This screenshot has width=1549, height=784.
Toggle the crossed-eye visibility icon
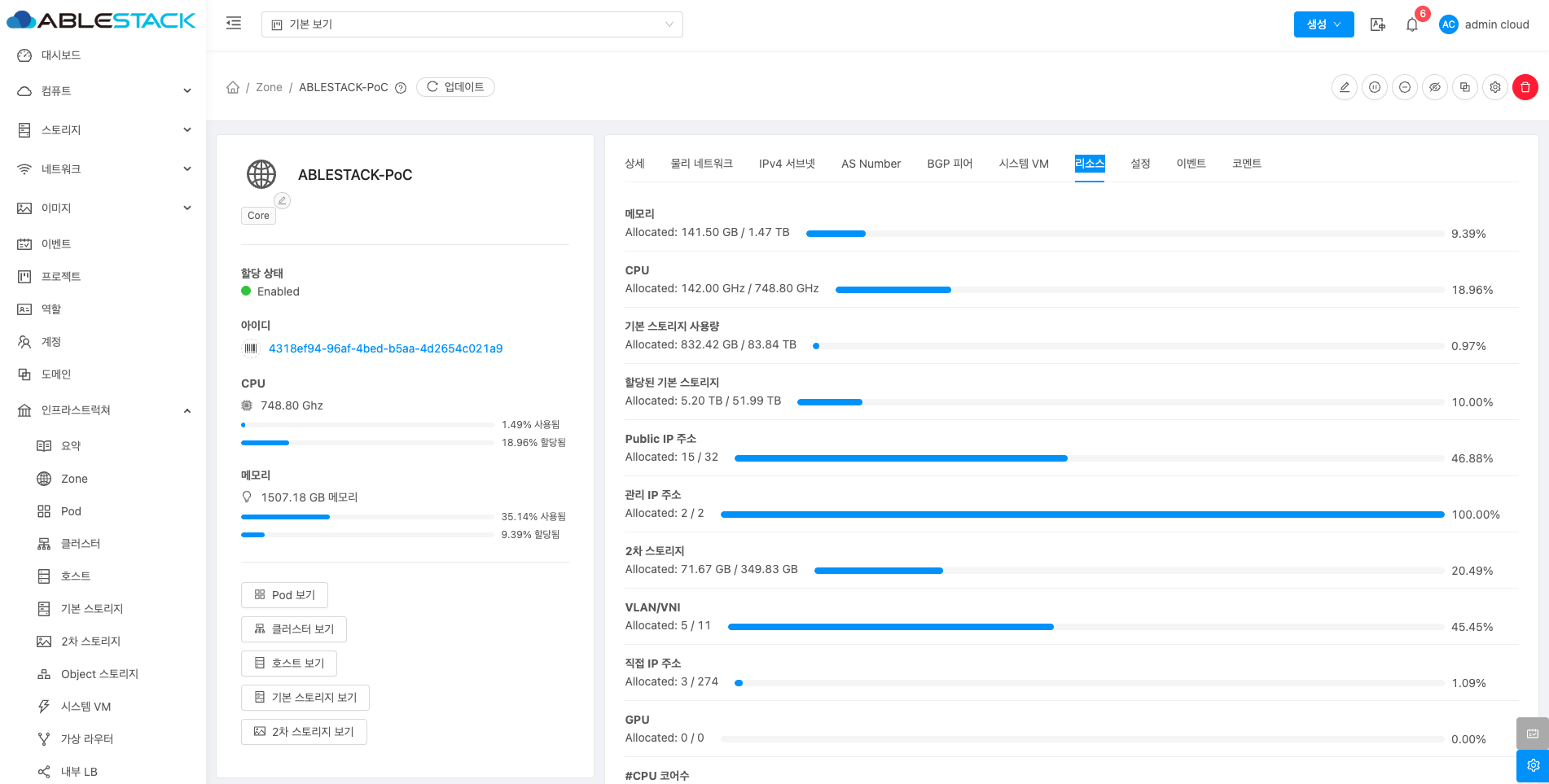point(1434,87)
